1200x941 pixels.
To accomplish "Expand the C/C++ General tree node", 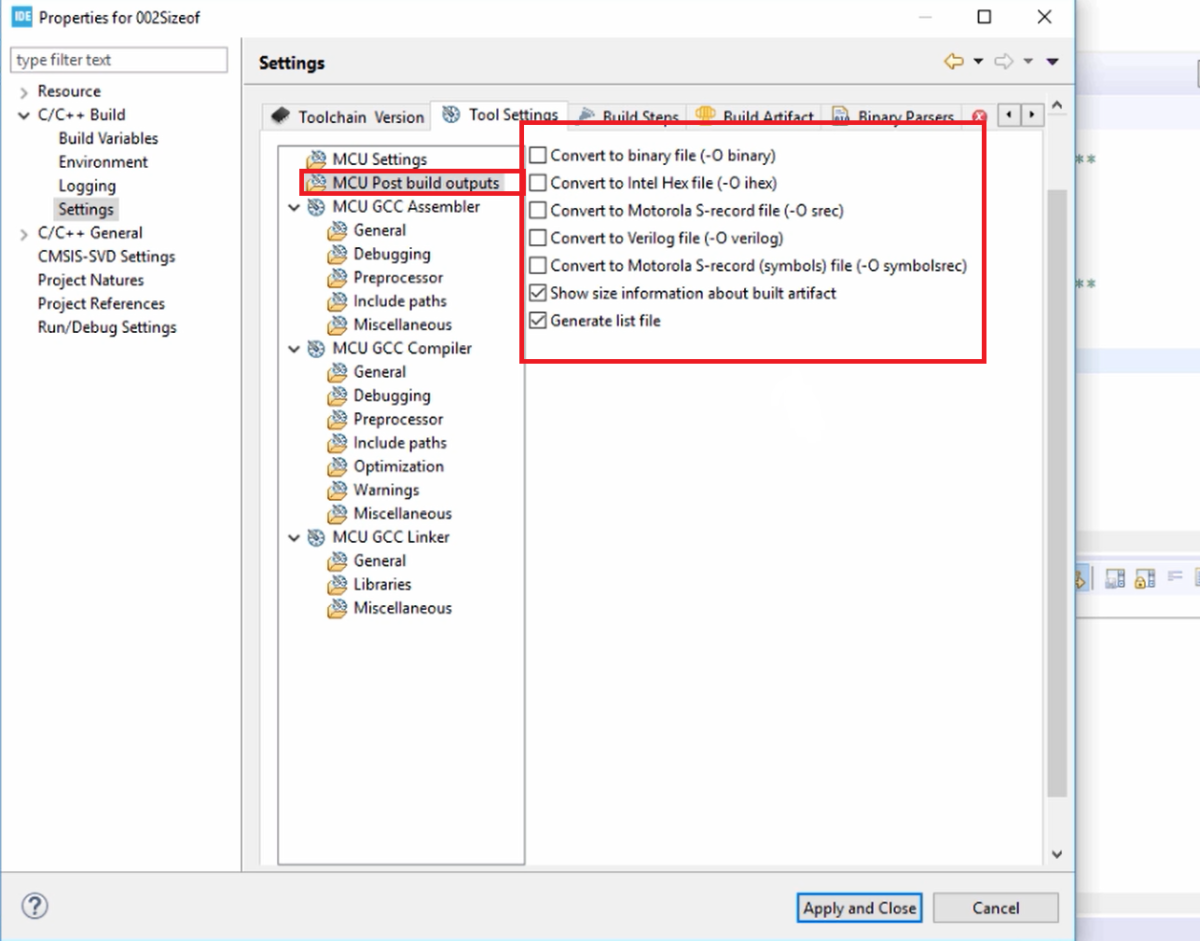I will coord(24,233).
